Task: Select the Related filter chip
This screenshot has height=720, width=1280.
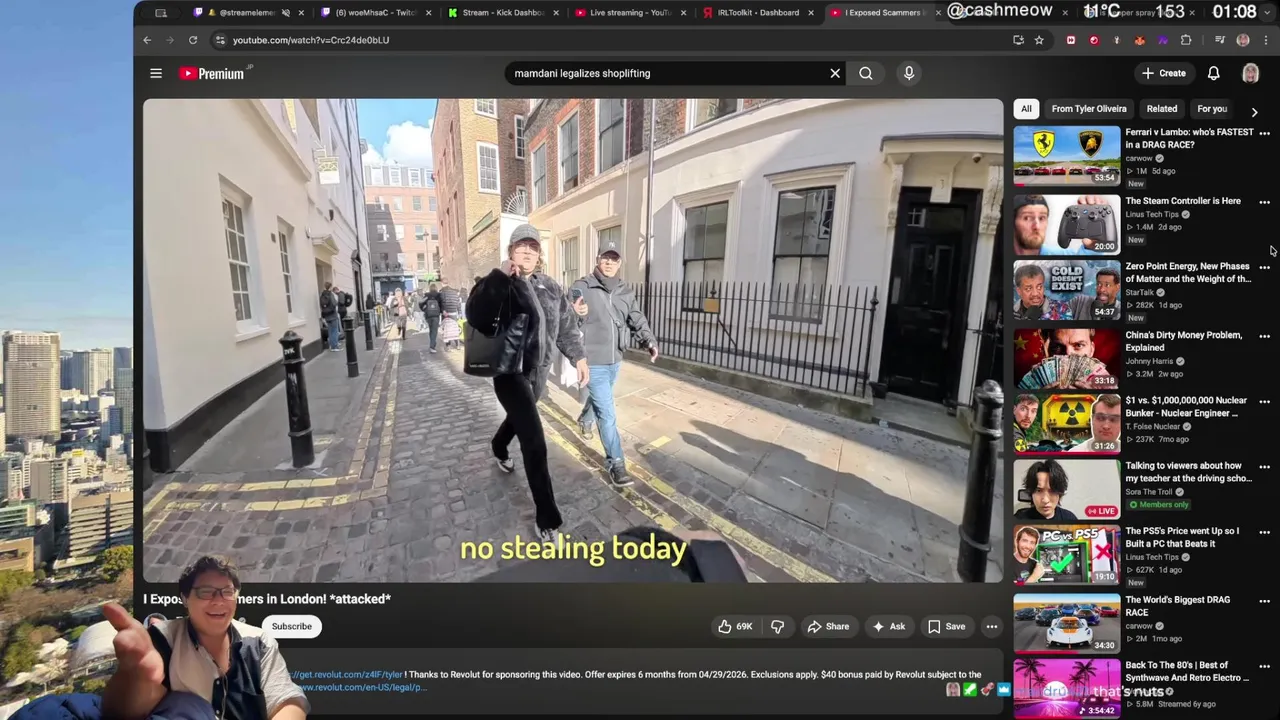Action: pos(1162,109)
